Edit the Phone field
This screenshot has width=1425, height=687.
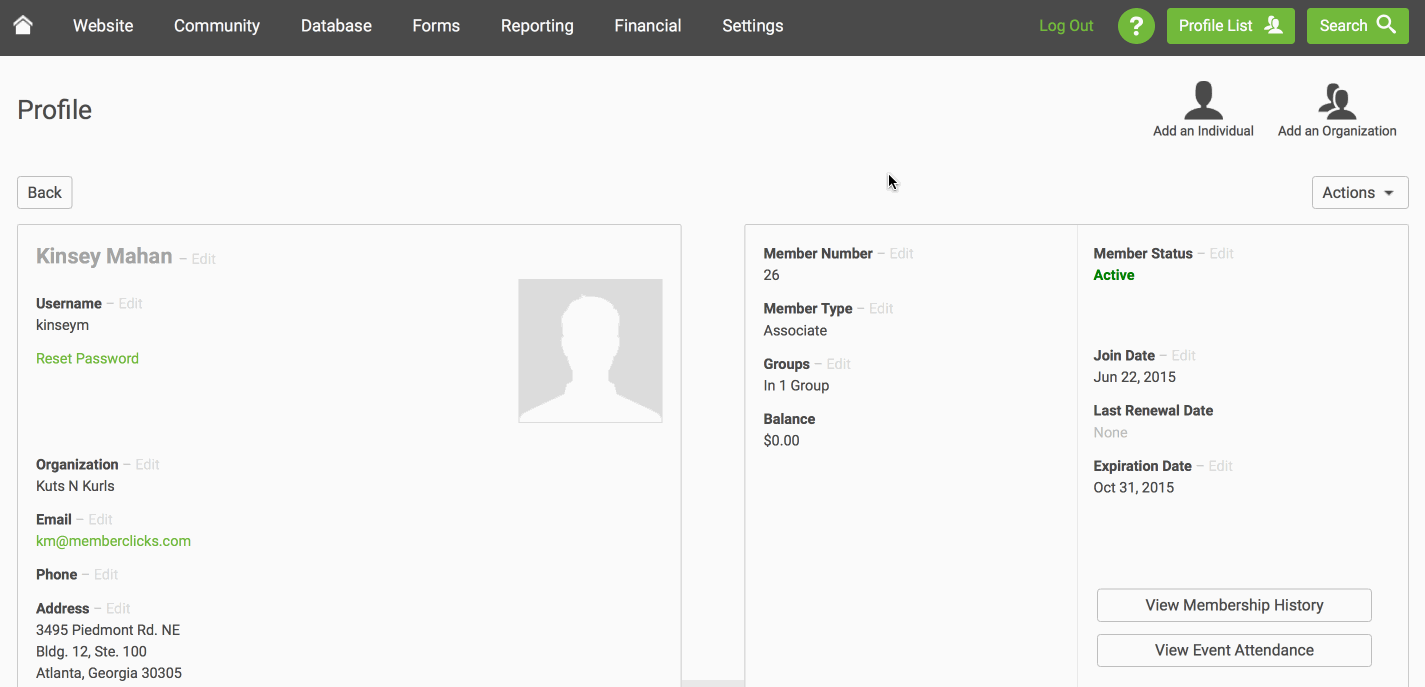click(x=106, y=575)
